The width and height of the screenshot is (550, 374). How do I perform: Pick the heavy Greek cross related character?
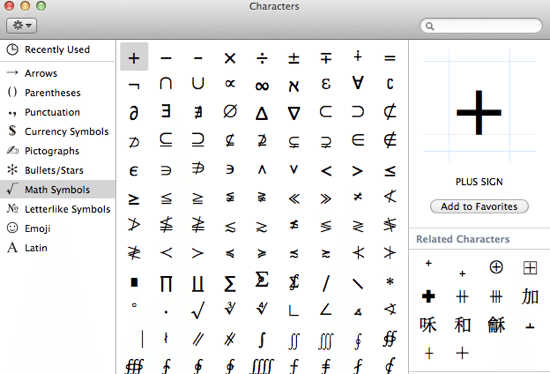tap(428, 296)
